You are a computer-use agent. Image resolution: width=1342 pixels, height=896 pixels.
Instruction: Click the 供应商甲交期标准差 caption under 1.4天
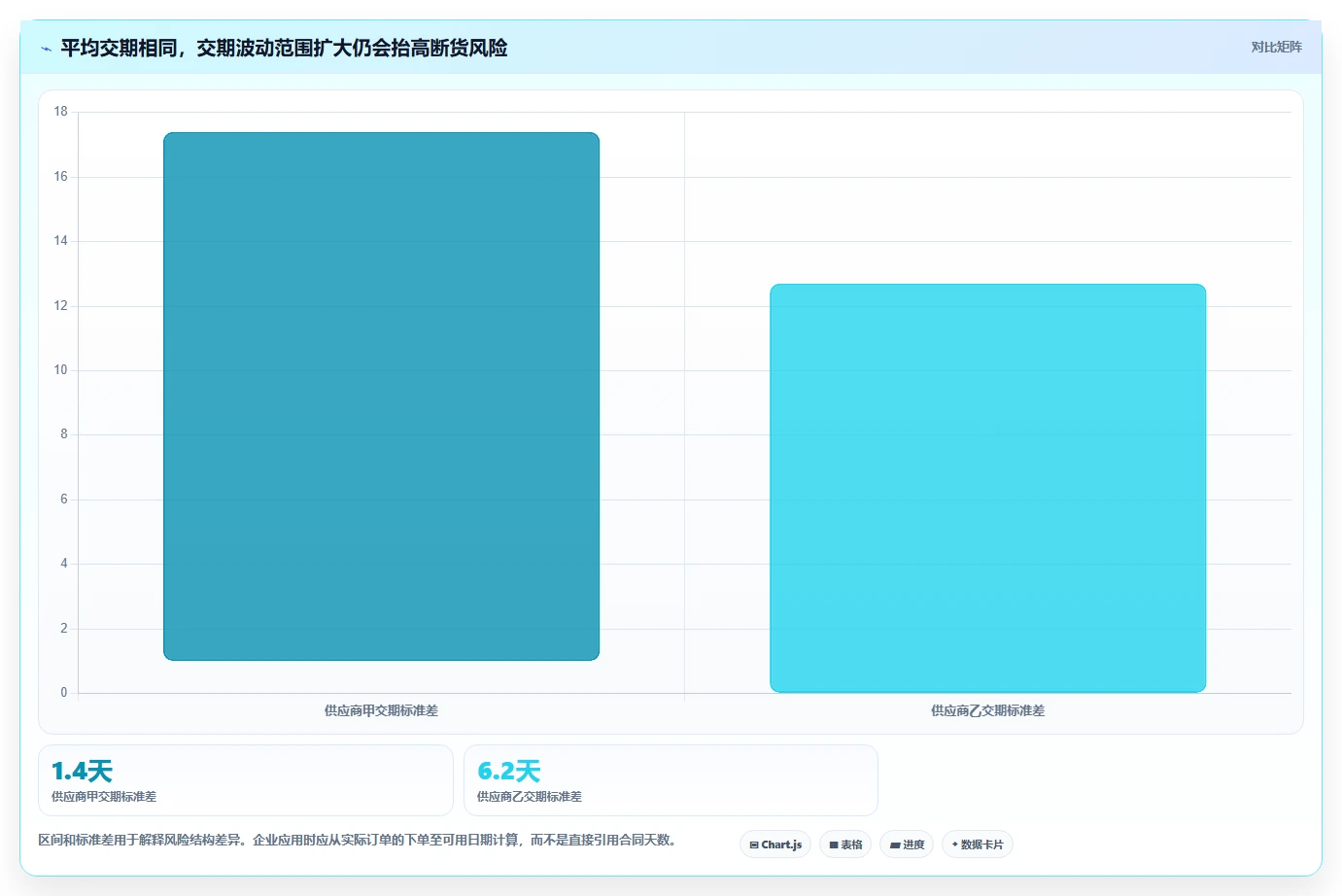click(x=104, y=796)
